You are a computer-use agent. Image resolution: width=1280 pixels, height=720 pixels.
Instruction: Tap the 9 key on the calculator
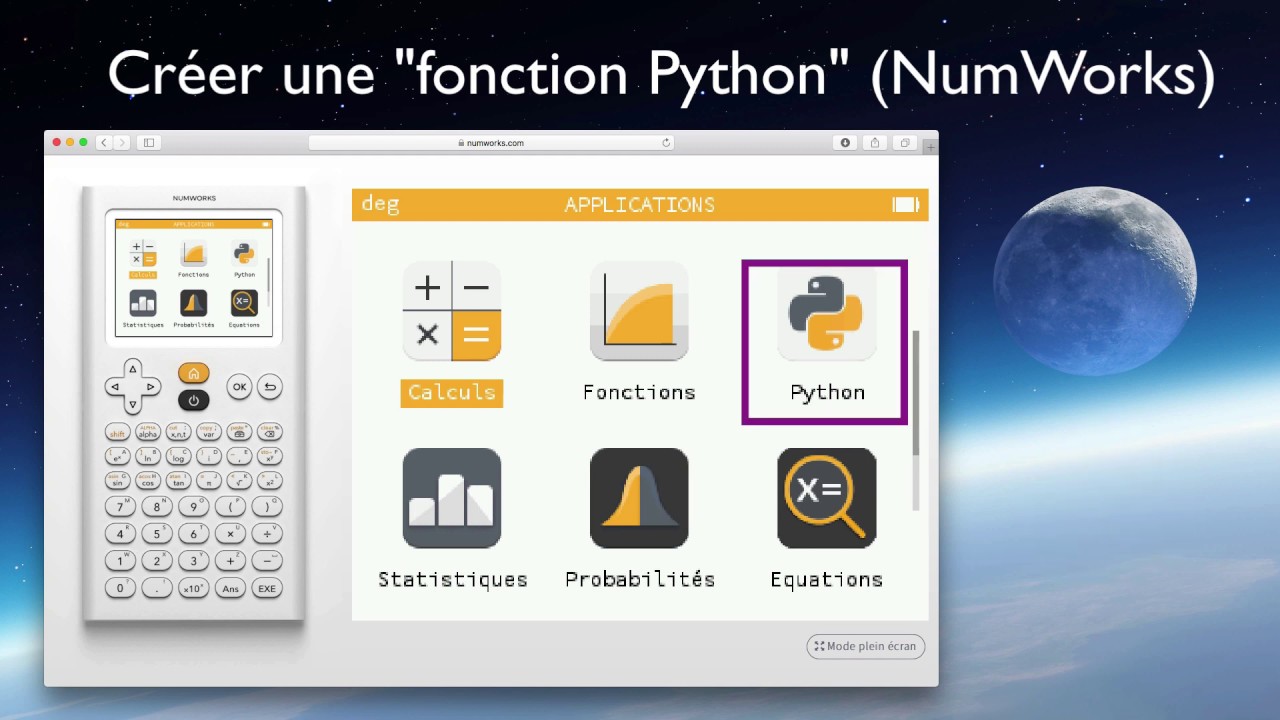click(x=194, y=507)
